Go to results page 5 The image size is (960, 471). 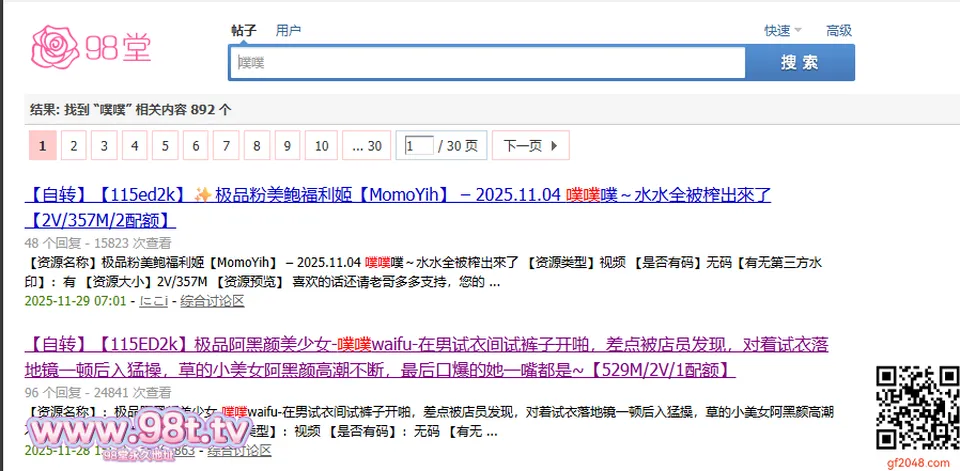(x=165, y=146)
